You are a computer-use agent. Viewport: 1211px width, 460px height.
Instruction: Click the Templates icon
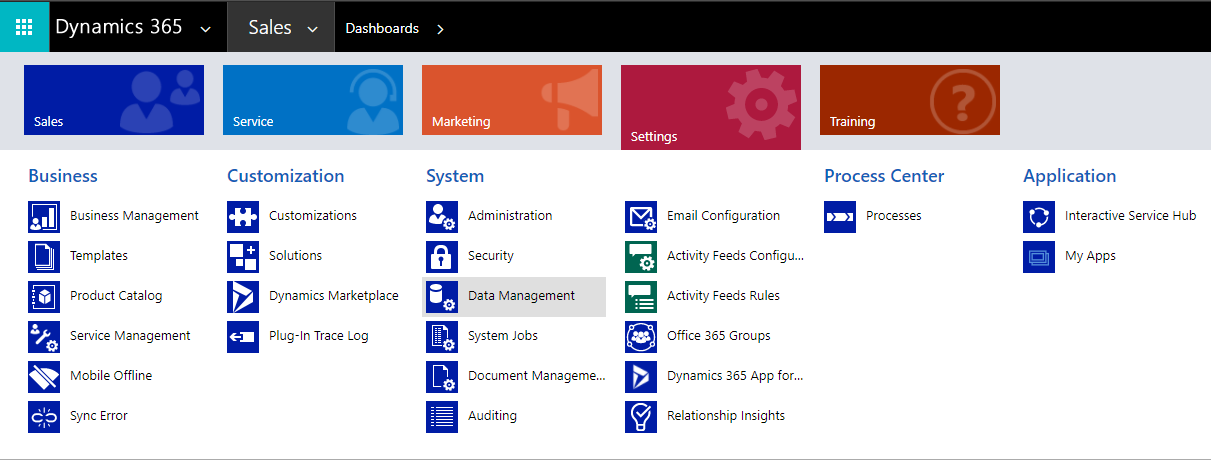tap(44, 257)
